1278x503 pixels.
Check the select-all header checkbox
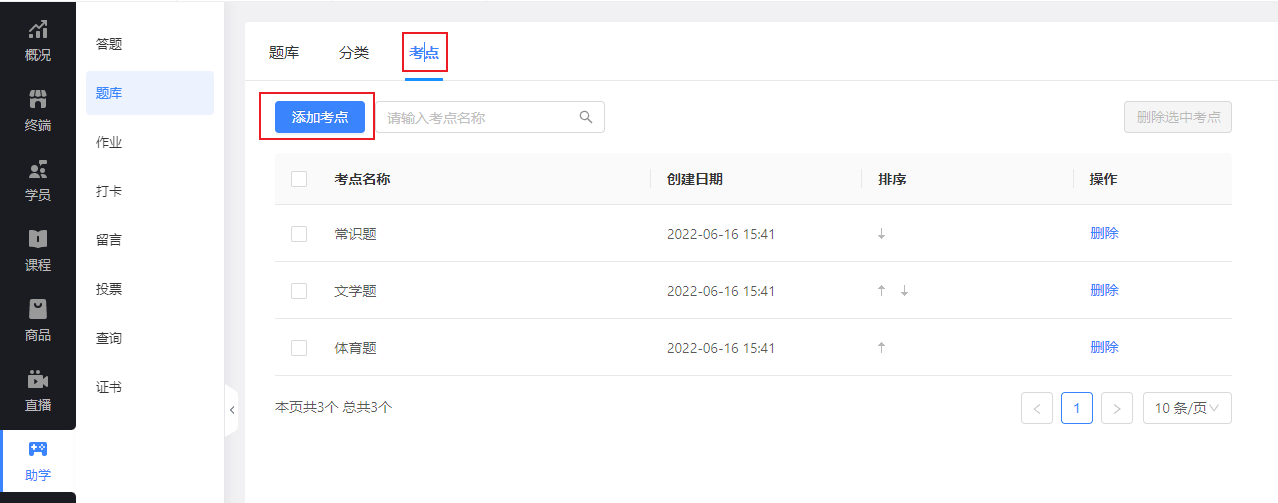tap(299, 179)
